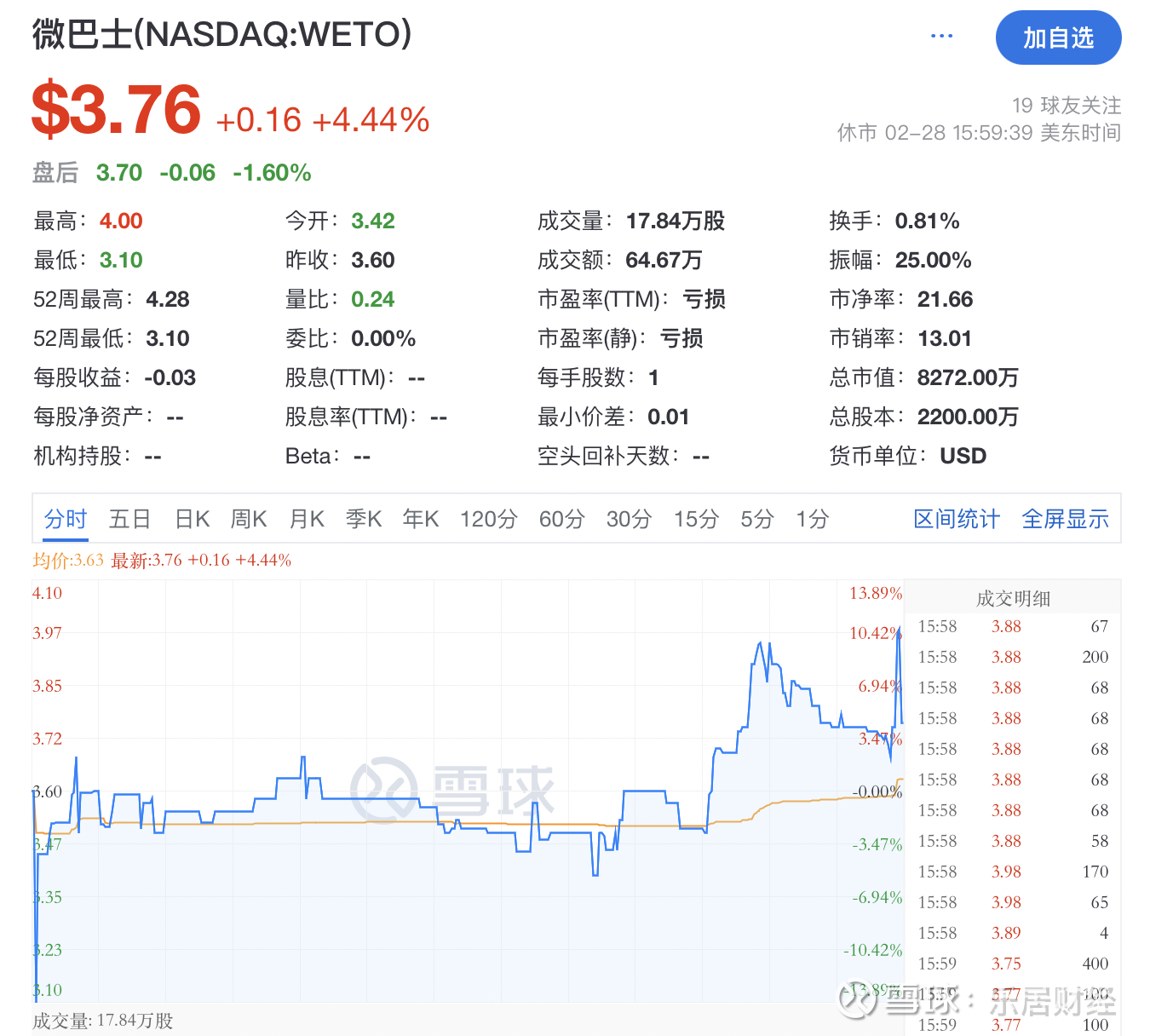The height and width of the screenshot is (1036, 1150).
Task: Choose the 30分 chart tab
Action: point(630,519)
